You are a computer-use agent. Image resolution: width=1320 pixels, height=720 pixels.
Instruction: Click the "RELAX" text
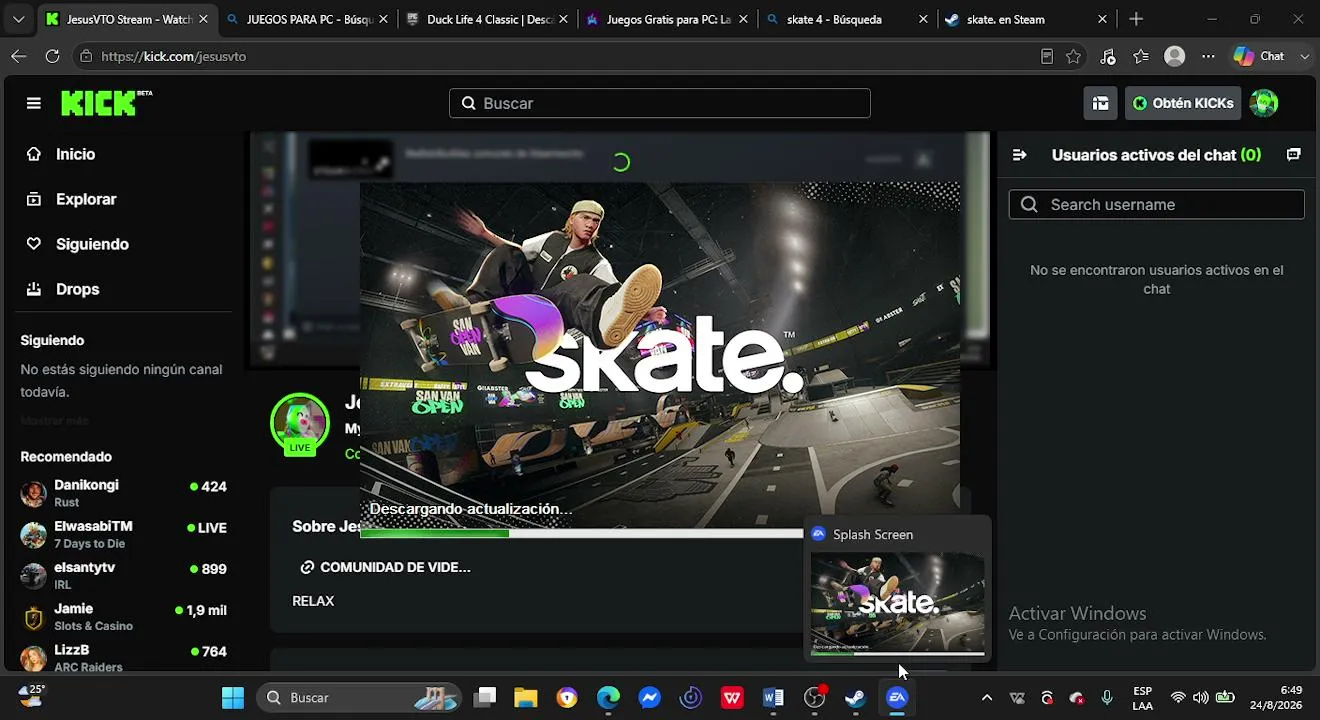[313, 601]
